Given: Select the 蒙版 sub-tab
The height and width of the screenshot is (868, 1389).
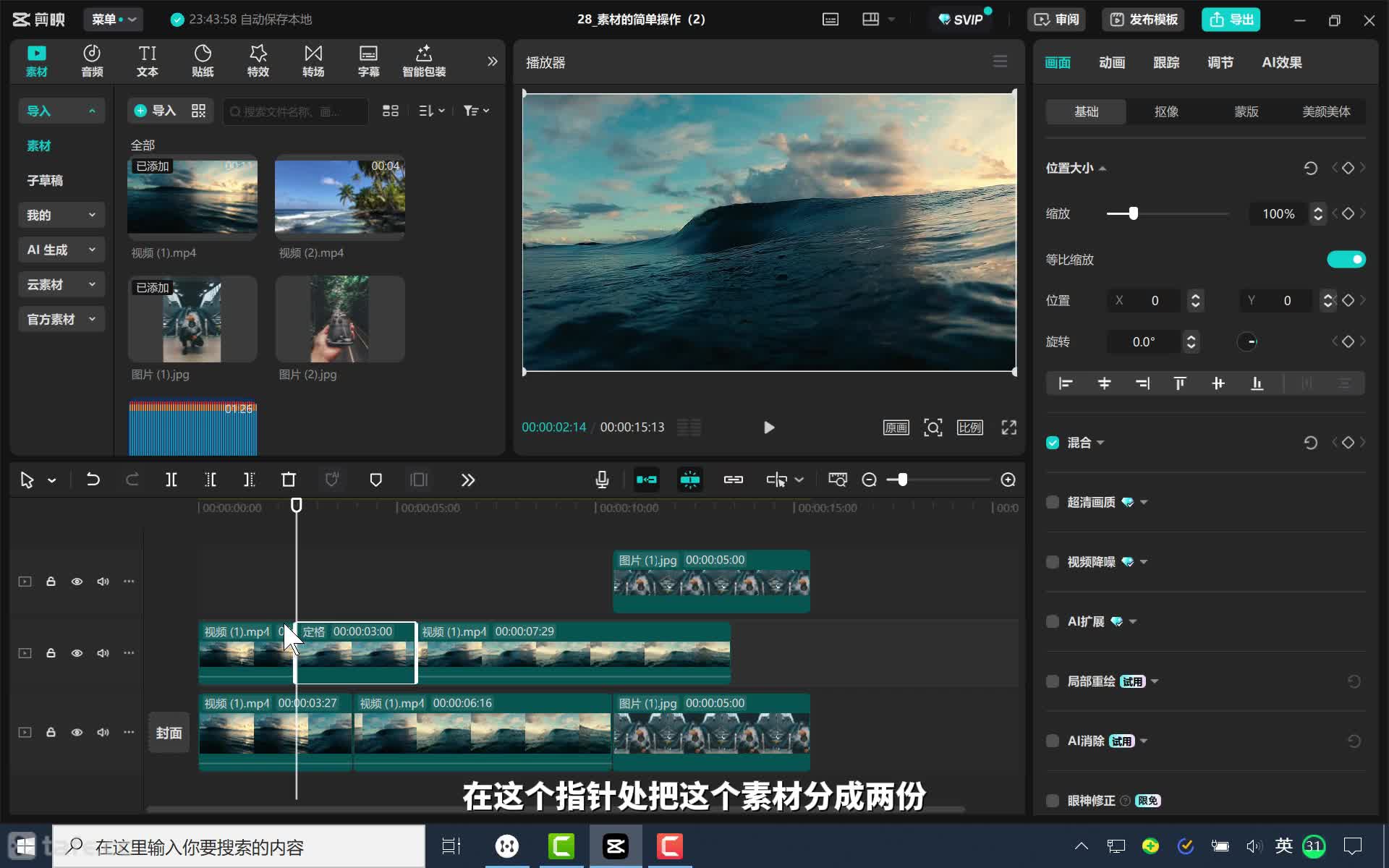Looking at the screenshot, I should 1246,111.
